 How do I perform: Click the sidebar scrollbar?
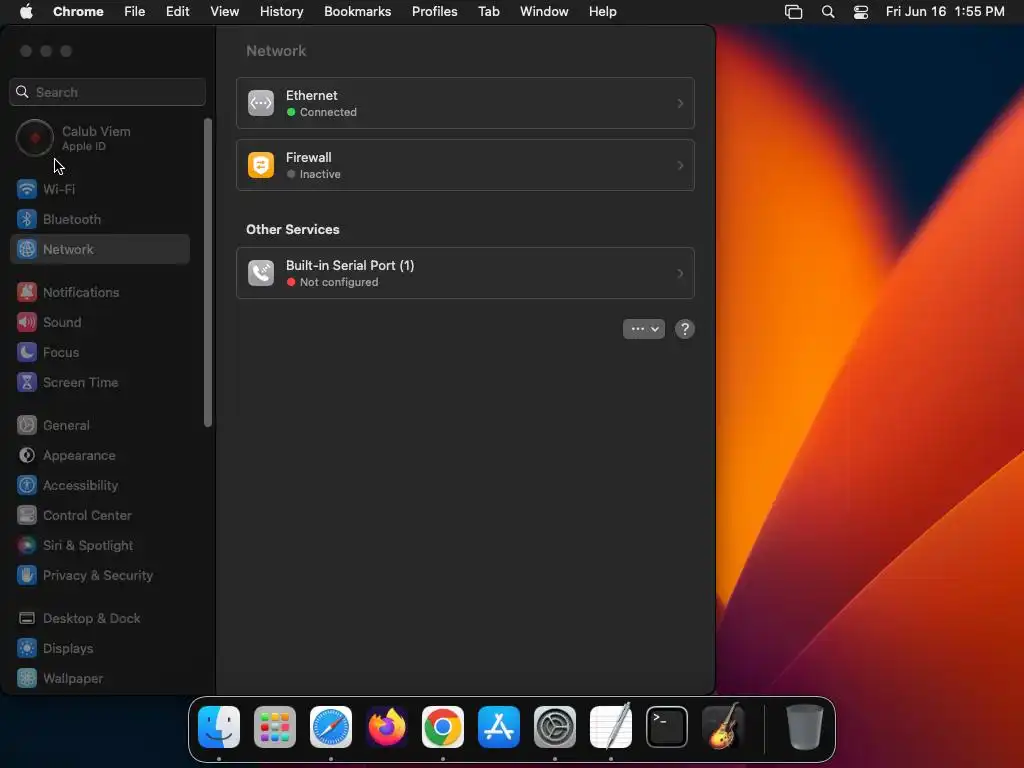coord(208,272)
